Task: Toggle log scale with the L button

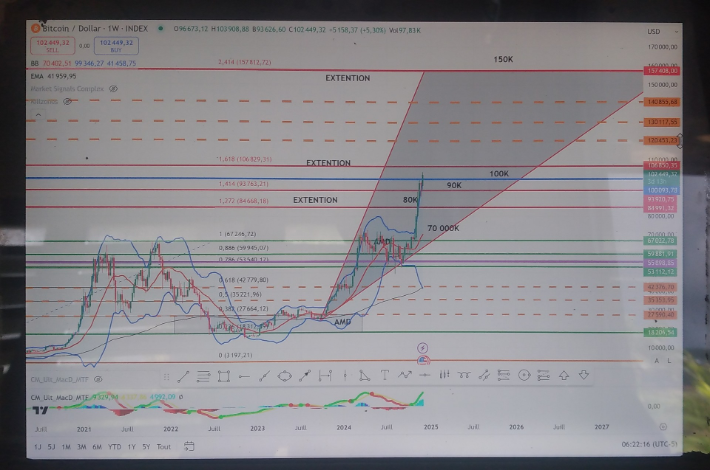Action: coord(669,360)
